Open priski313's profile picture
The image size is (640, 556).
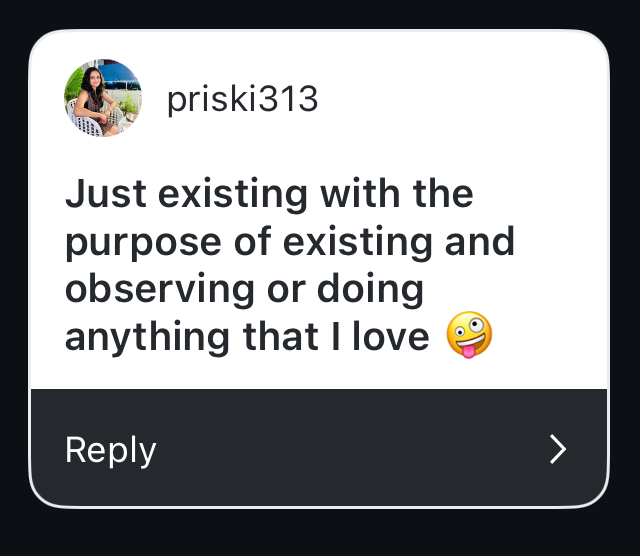(103, 97)
